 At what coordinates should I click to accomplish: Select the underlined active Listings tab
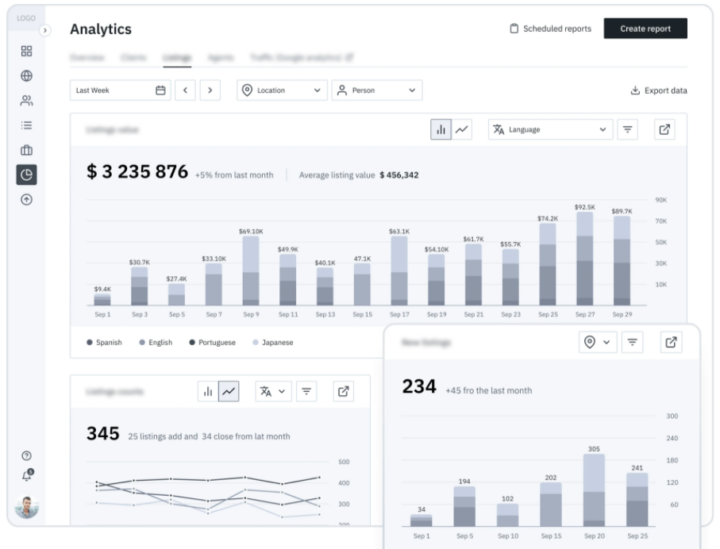pos(177,58)
